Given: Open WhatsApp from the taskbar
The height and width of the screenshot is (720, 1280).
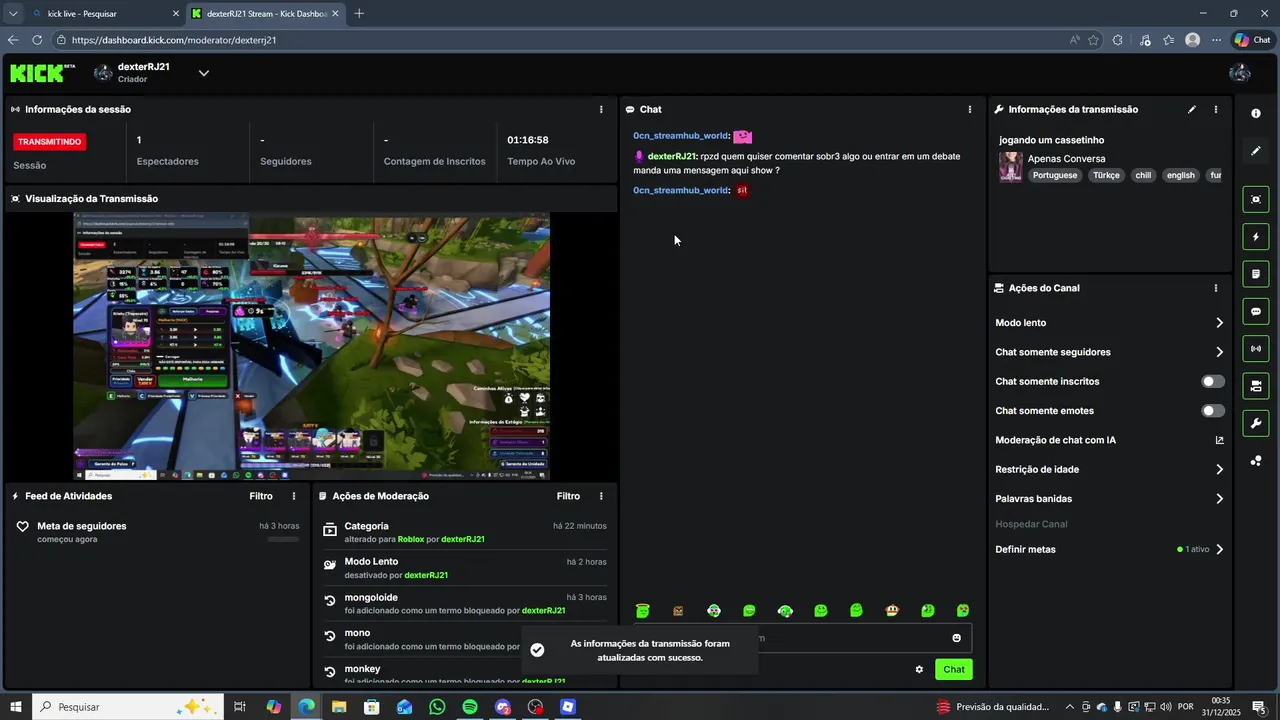Looking at the screenshot, I should click(x=437, y=707).
